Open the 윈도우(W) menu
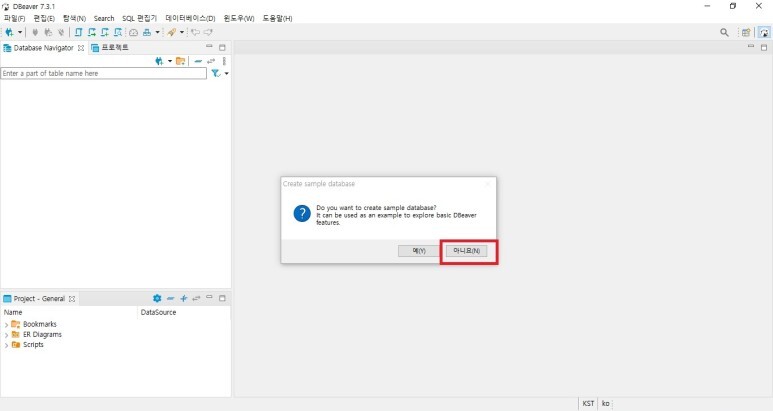The width and height of the screenshot is (773, 411). pos(239,18)
